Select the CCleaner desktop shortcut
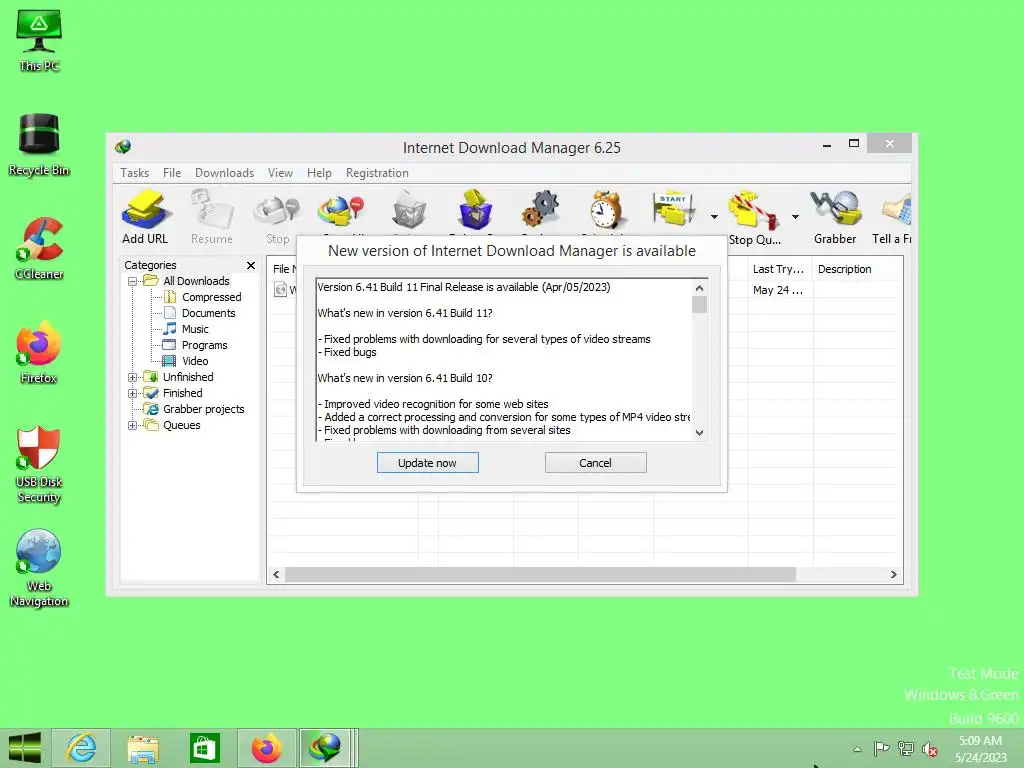Viewport: 1024px width, 768px height. (39, 249)
